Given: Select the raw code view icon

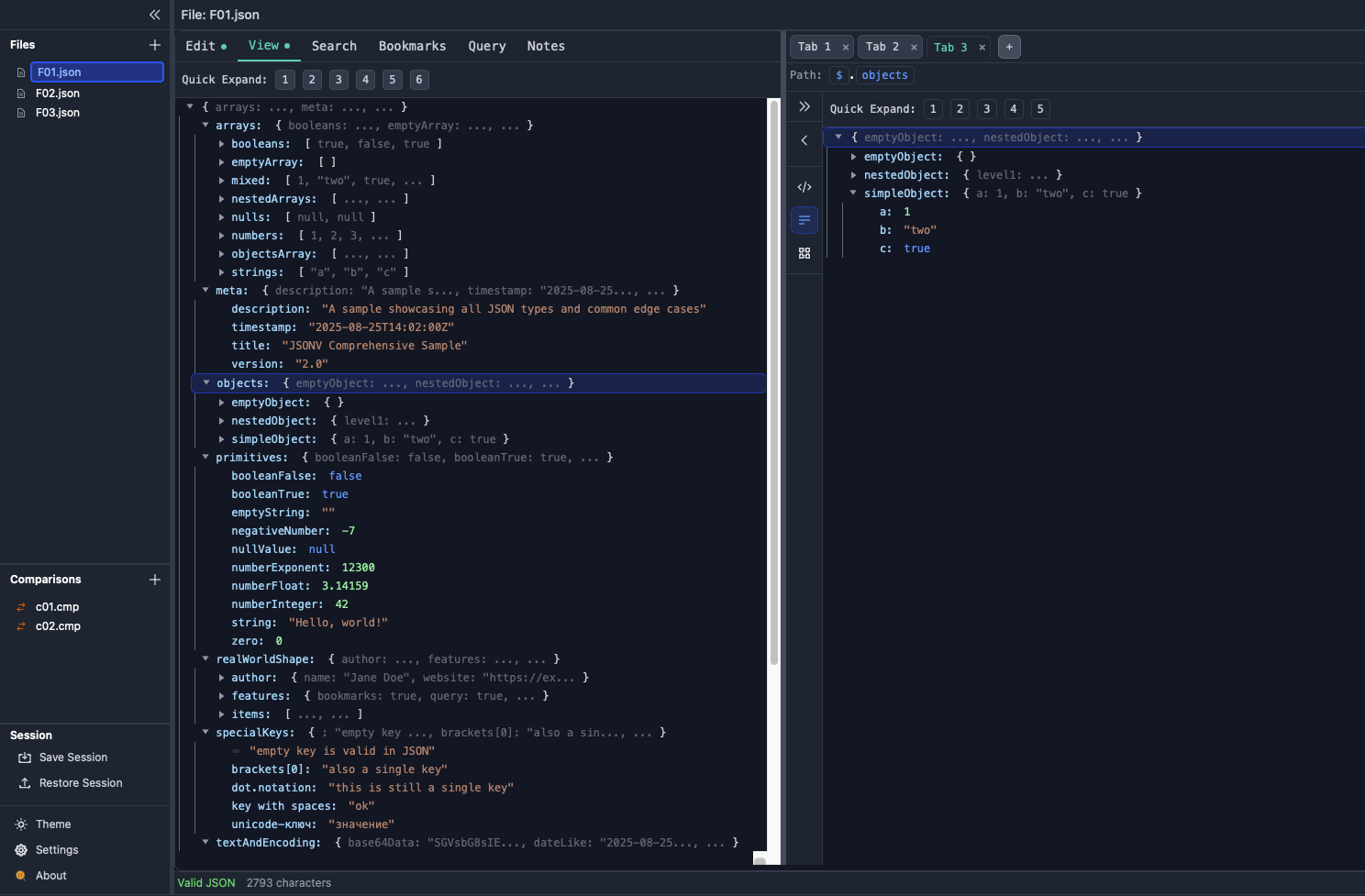Looking at the screenshot, I should [805, 187].
